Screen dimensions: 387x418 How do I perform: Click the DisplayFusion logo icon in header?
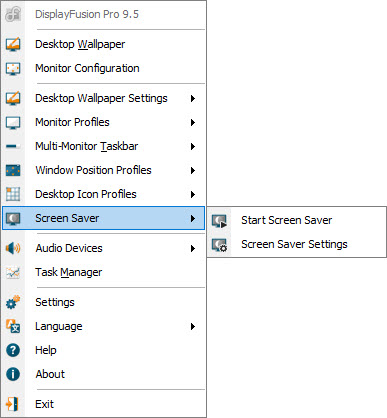click(x=13, y=14)
